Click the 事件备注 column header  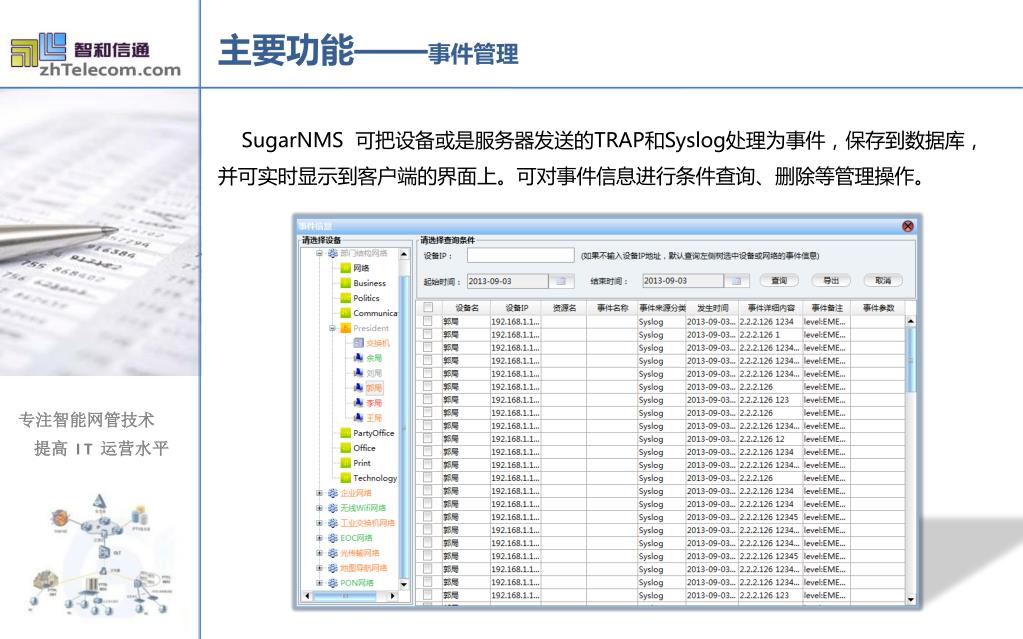827,308
